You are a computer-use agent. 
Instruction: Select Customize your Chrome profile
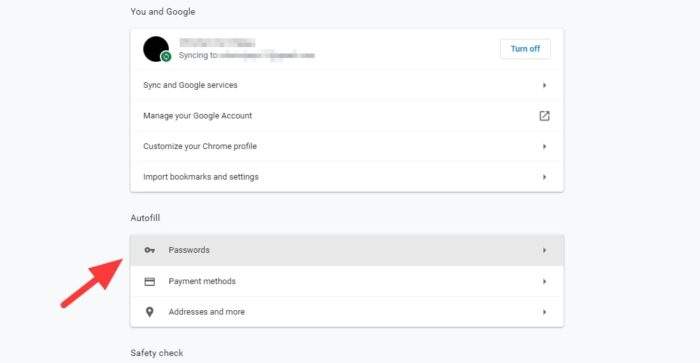coord(347,146)
